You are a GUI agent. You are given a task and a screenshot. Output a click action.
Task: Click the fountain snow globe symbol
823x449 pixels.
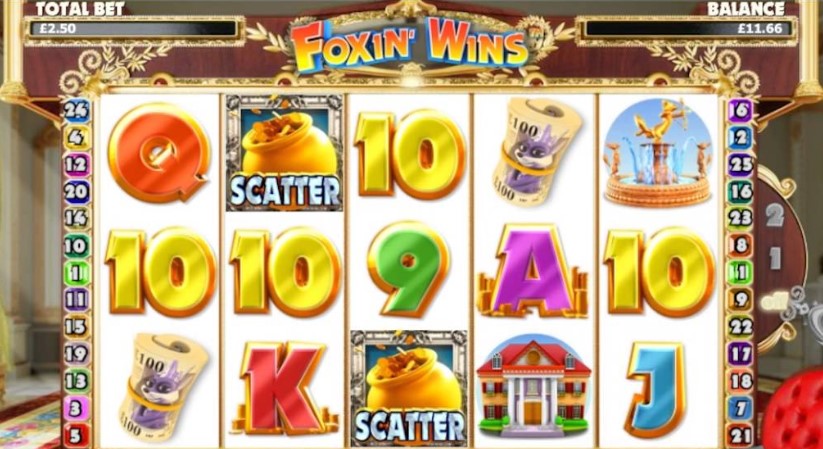[x=658, y=152]
